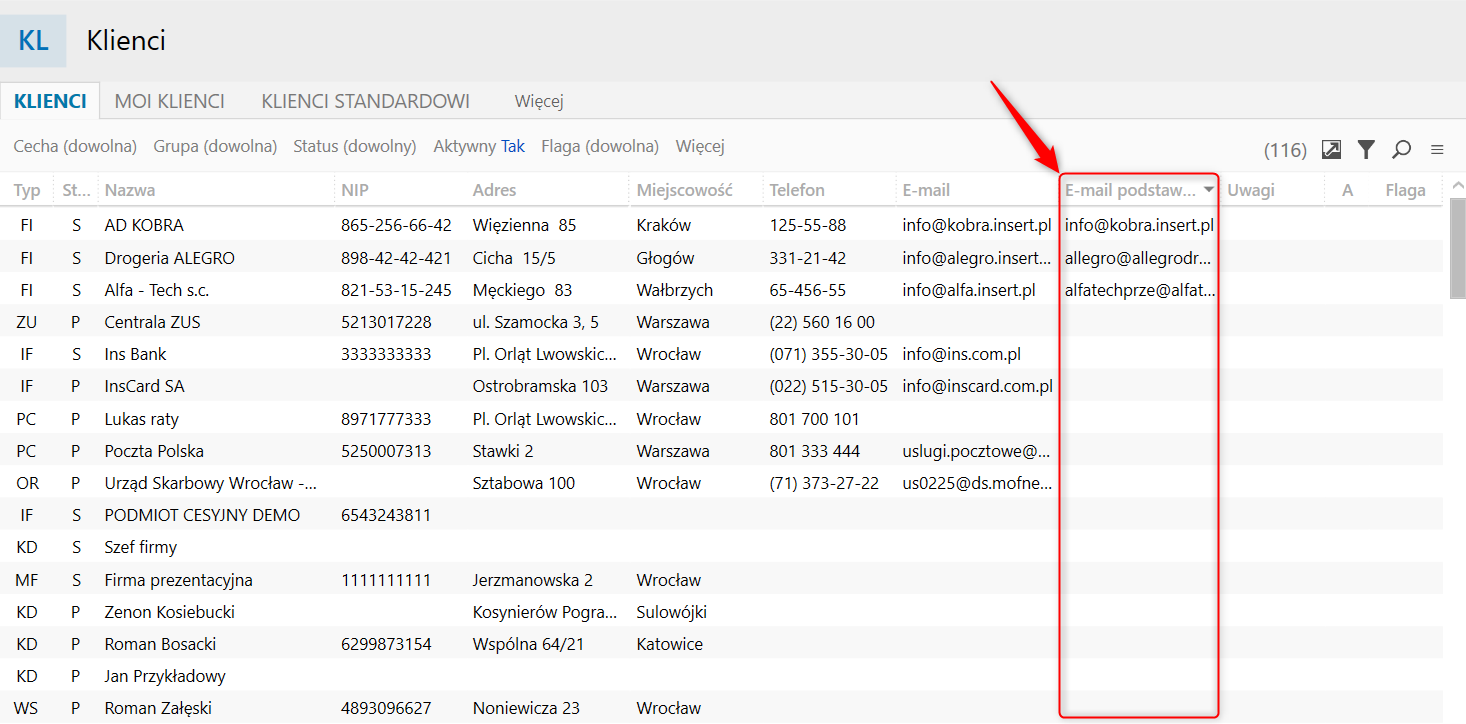Click the phone number 801 333 444
Screen dimensions: 1466x724
[815, 451]
